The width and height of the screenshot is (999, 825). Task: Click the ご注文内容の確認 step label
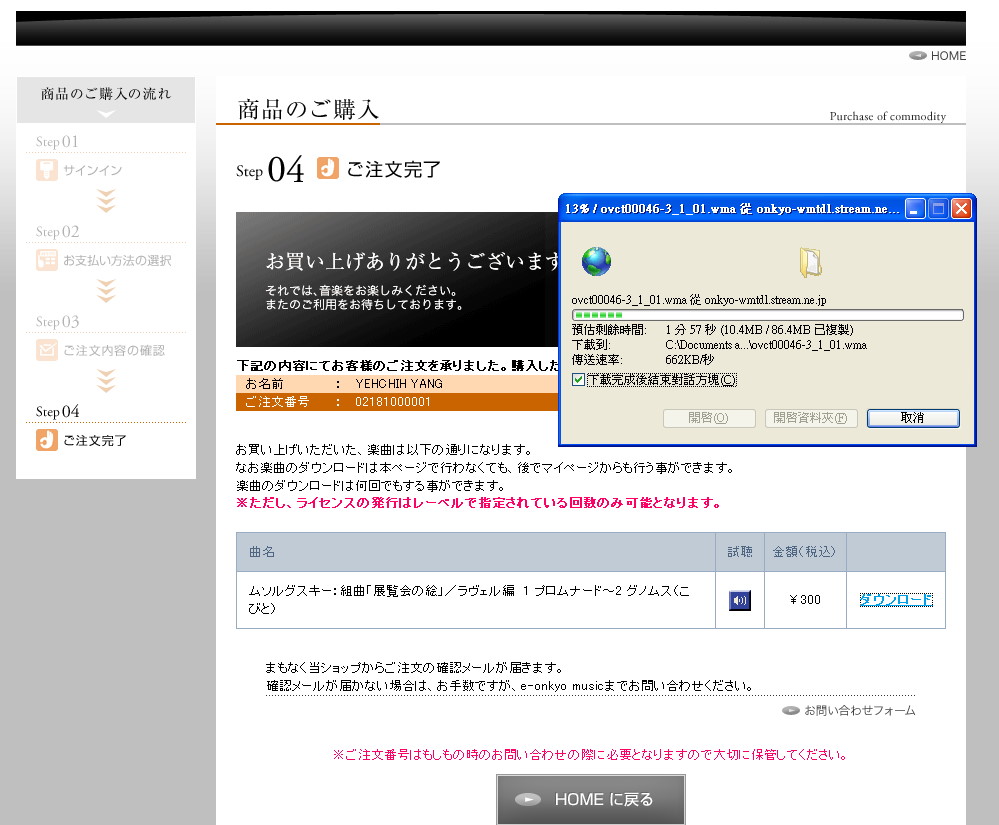coord(114,350)
